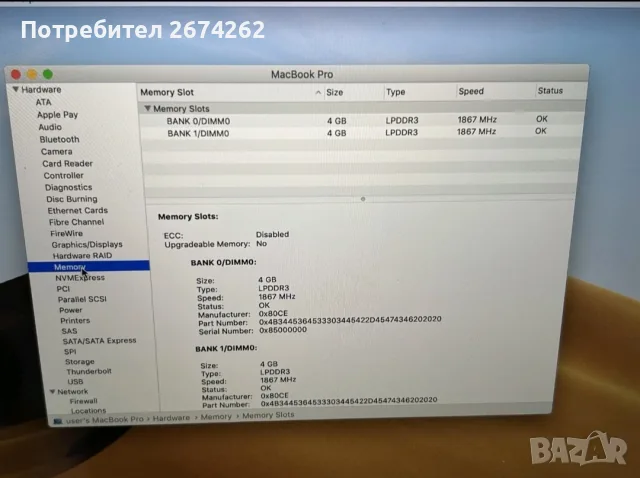
Task: Select Fibre Channel in the sidebar
Action: 76,222
